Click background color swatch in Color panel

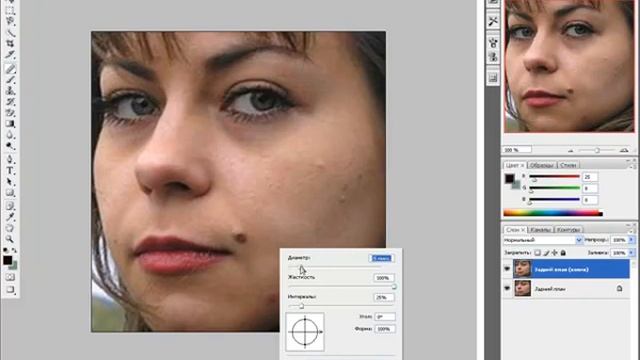[x=516, y=185]
